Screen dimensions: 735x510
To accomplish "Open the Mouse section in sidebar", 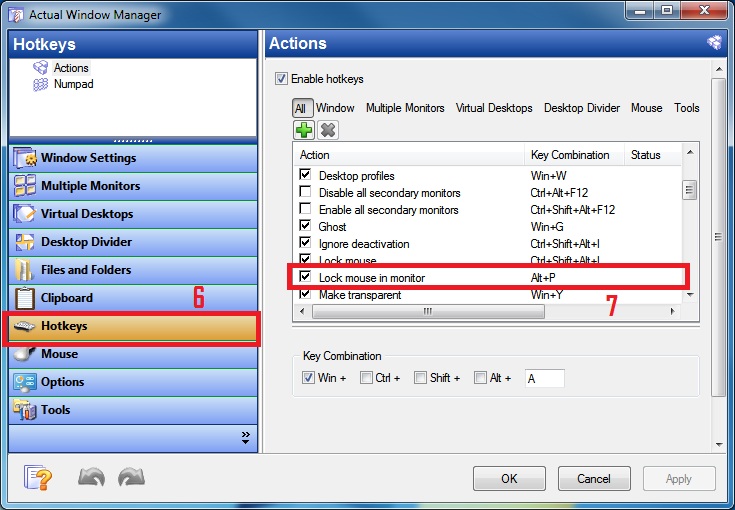I will 133,354.
